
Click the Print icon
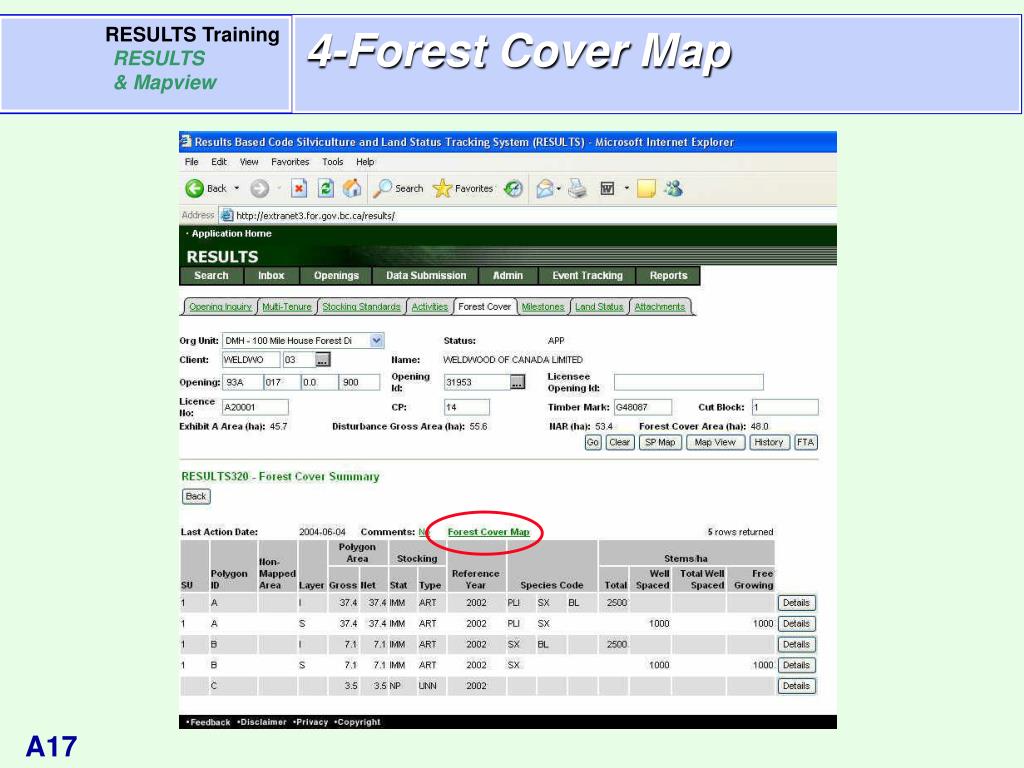click(577, 189)
